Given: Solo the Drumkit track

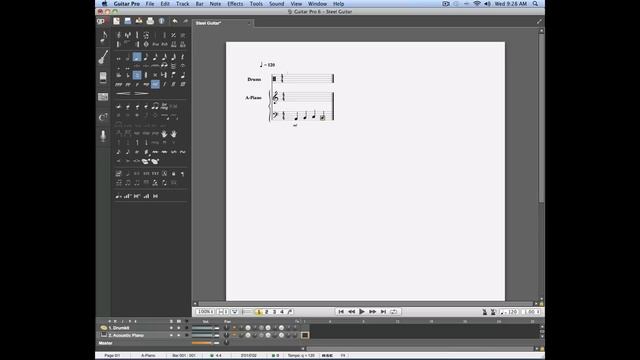Looking at the screenshot, I should click(171, 328).
